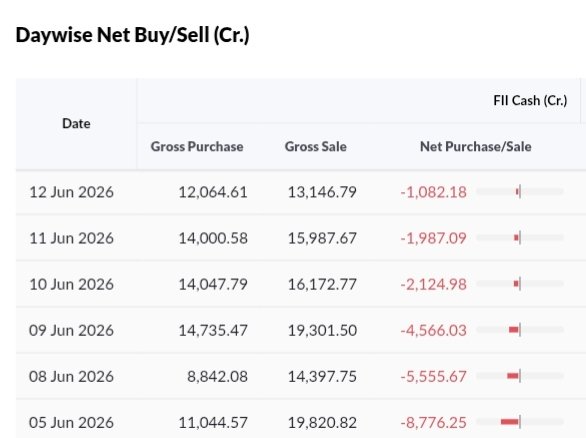Select the FII Cash (Cr.) group header
The height and width of the screenshot is (438, 586).
(530, 100)
